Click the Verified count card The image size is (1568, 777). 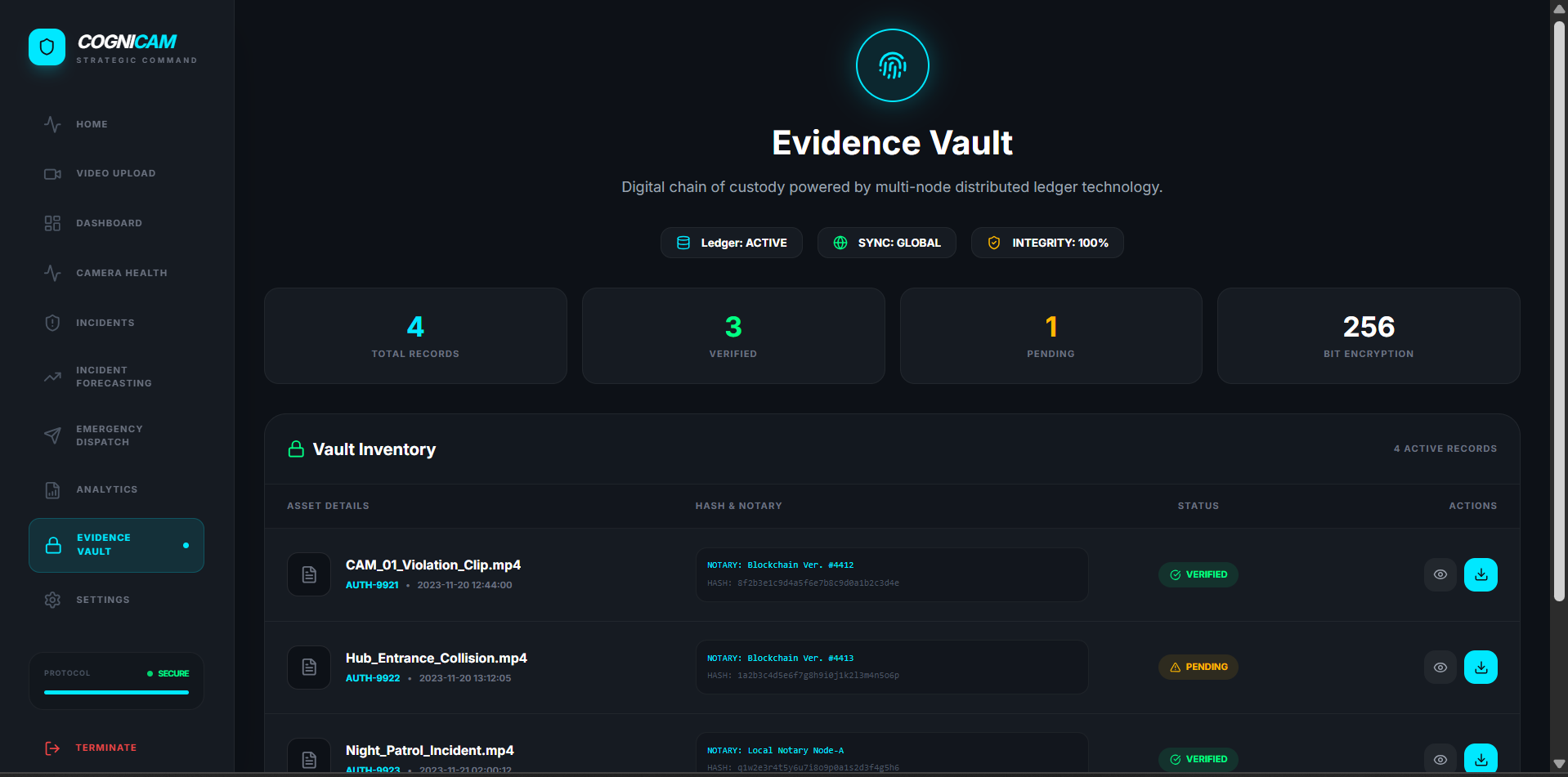pos(733,336)
